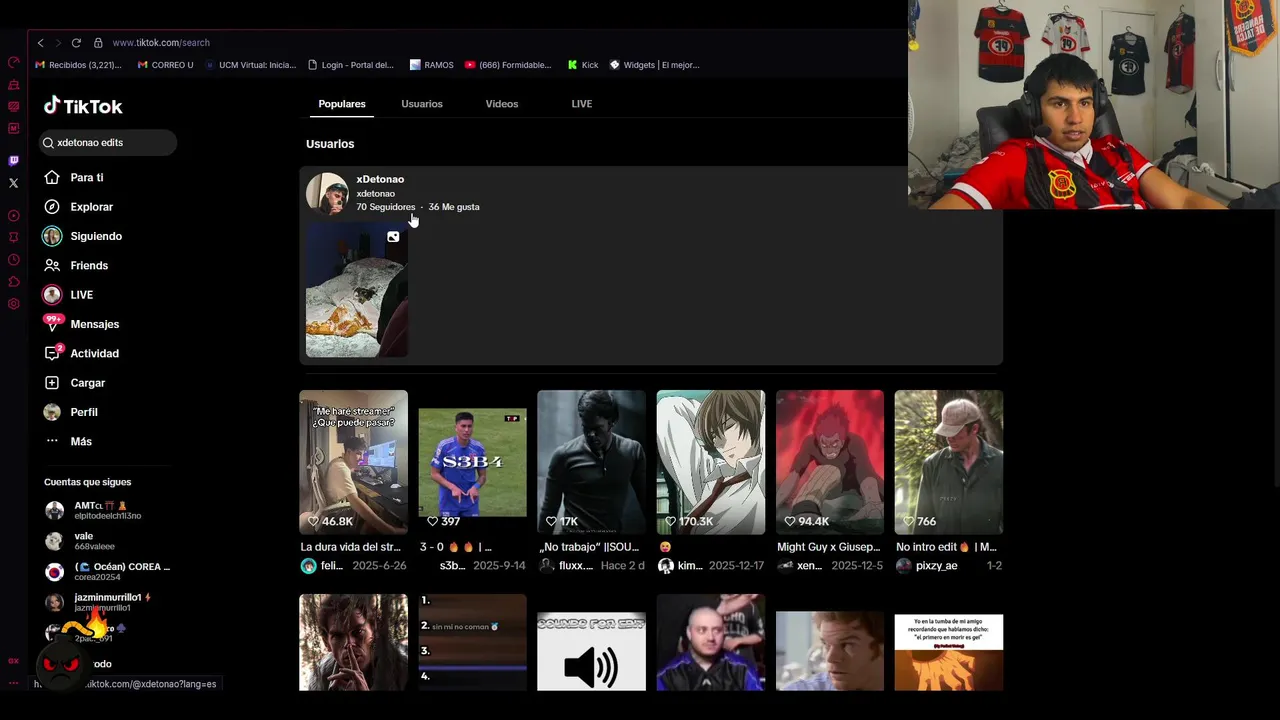The image size is (1280, 720).
Task: Switch to the Videos tab
Action: (502, 104)
